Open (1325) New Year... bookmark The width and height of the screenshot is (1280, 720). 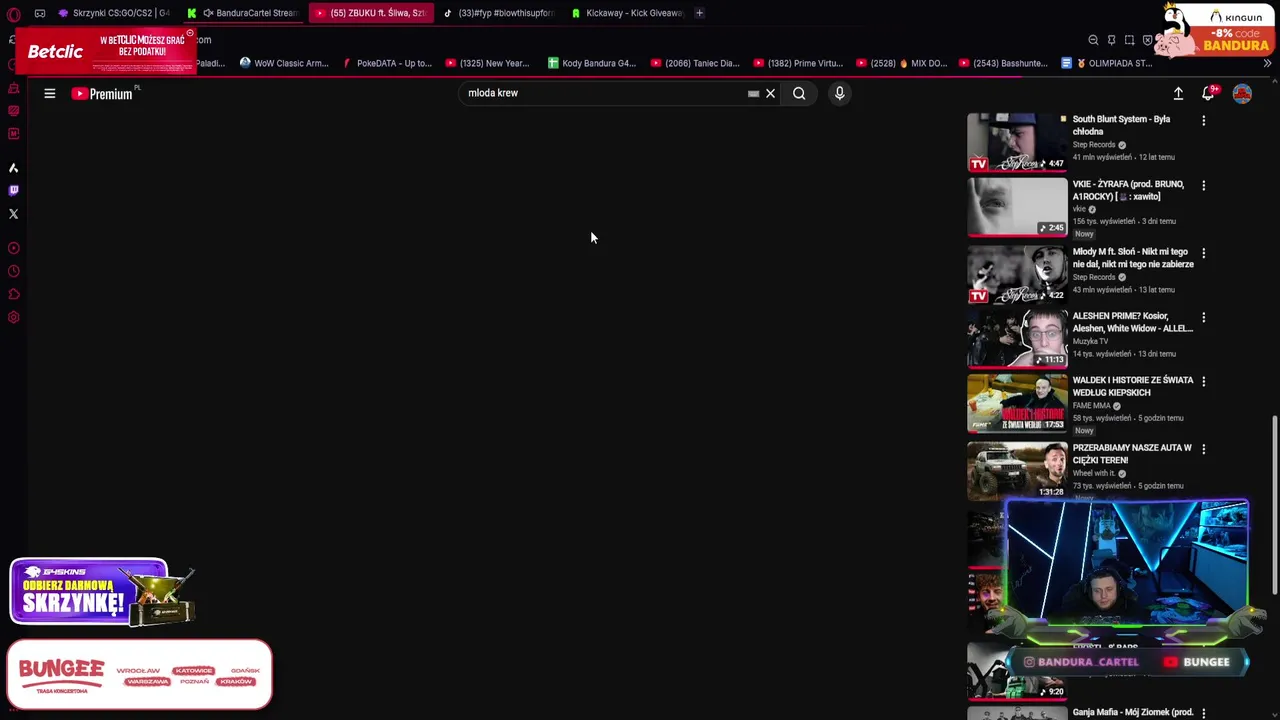487,63
